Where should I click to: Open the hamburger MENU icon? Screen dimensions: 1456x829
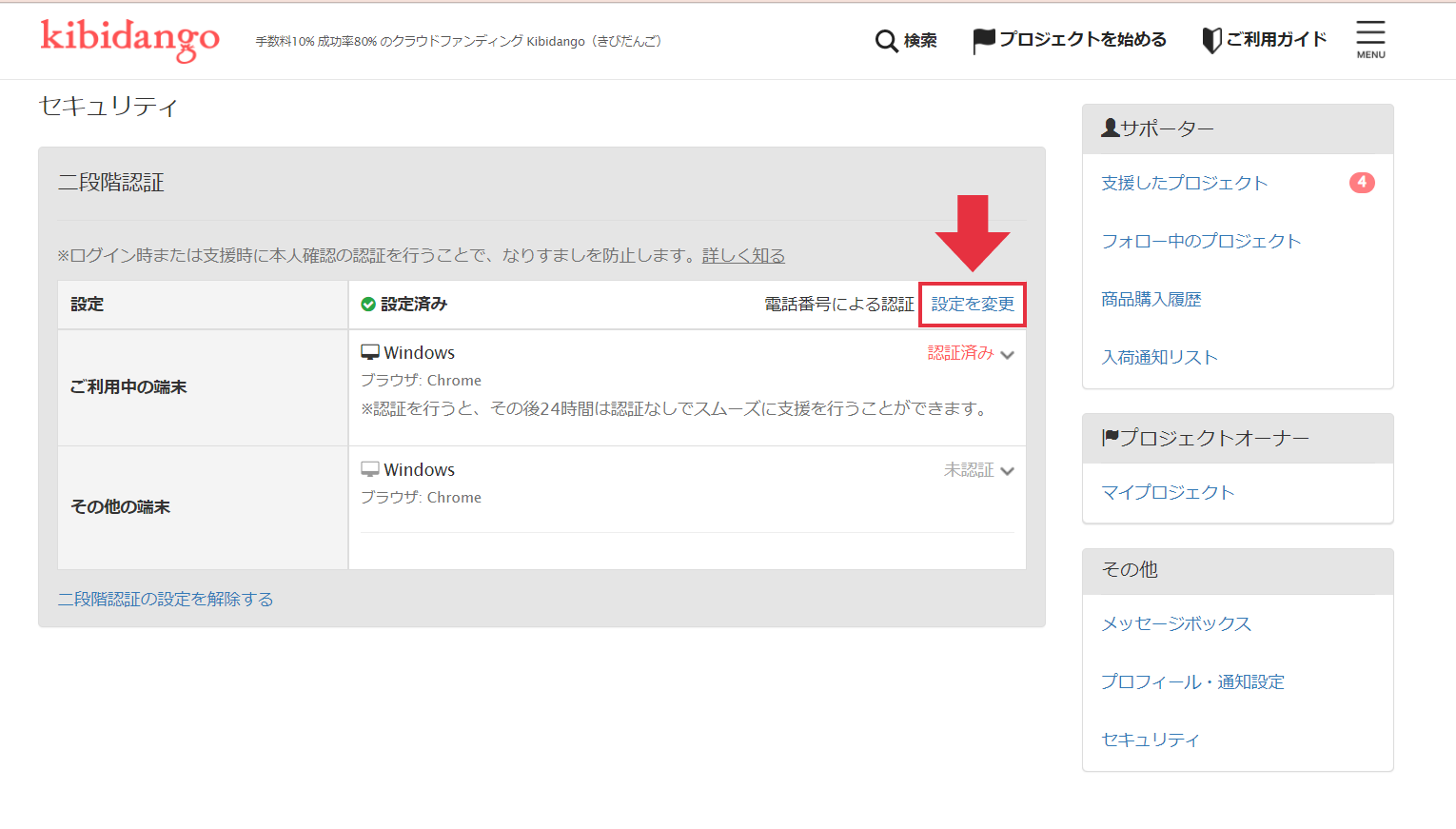(x=1370, y=39)
